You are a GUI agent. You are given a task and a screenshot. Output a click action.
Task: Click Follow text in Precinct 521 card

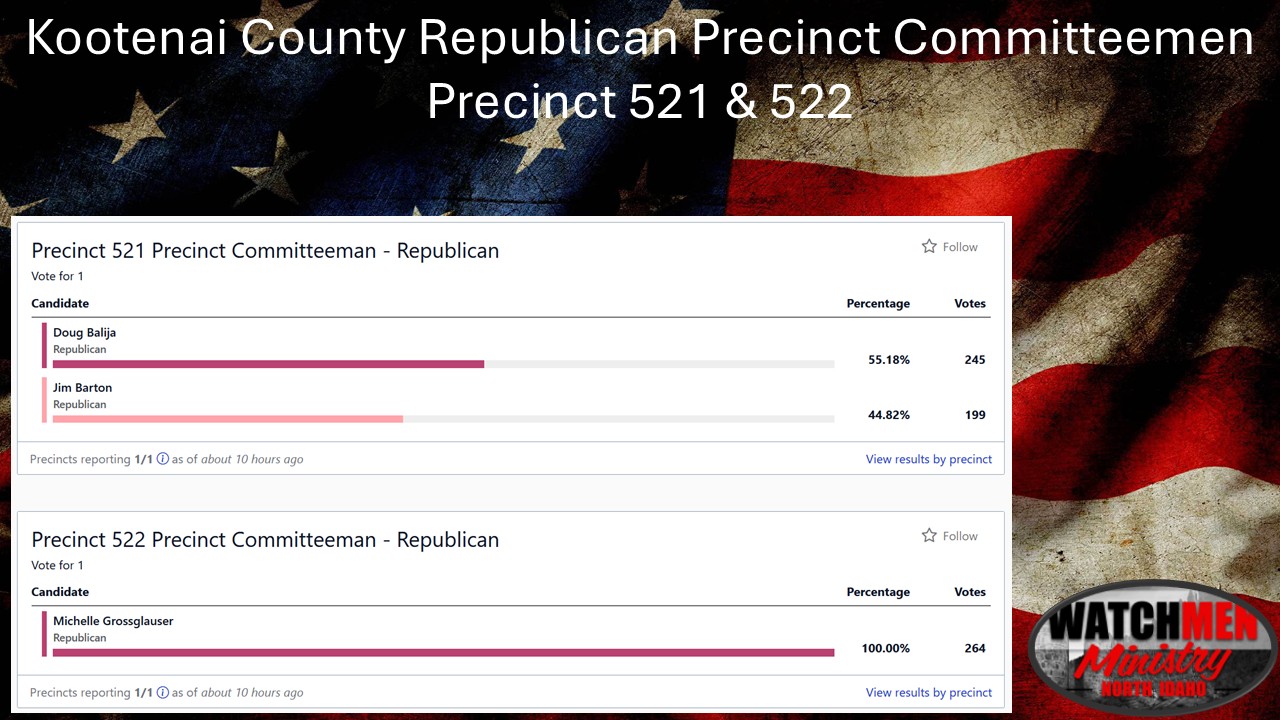point(960,247)
